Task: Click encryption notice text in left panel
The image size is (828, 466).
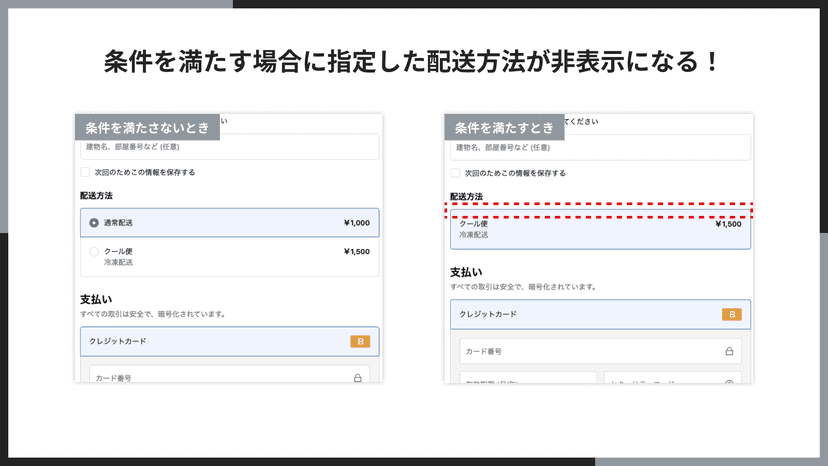Action: (154, 314)
